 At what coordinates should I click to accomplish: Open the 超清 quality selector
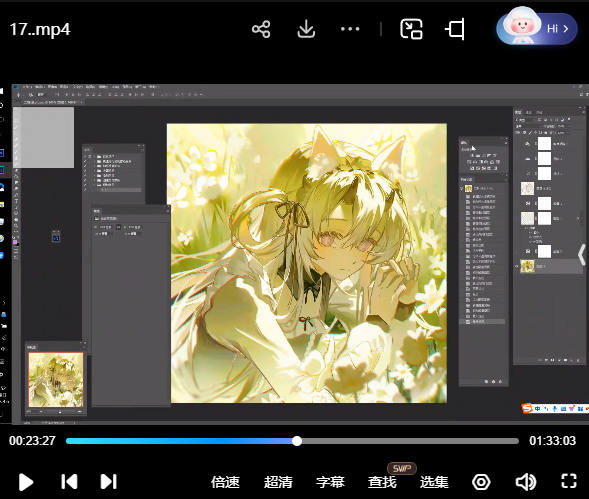278,482
